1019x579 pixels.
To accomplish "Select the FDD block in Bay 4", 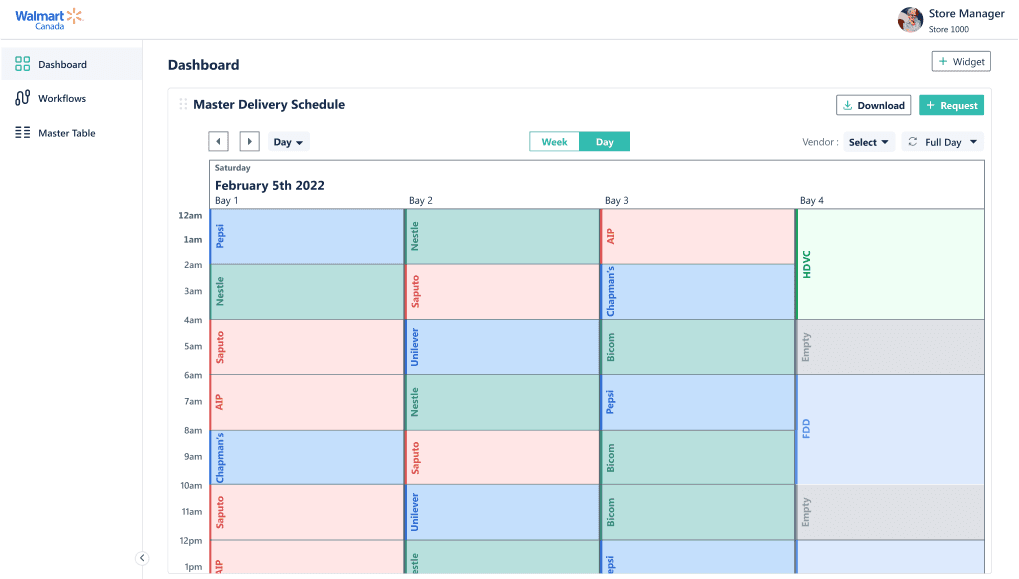I will coord(890,430).
